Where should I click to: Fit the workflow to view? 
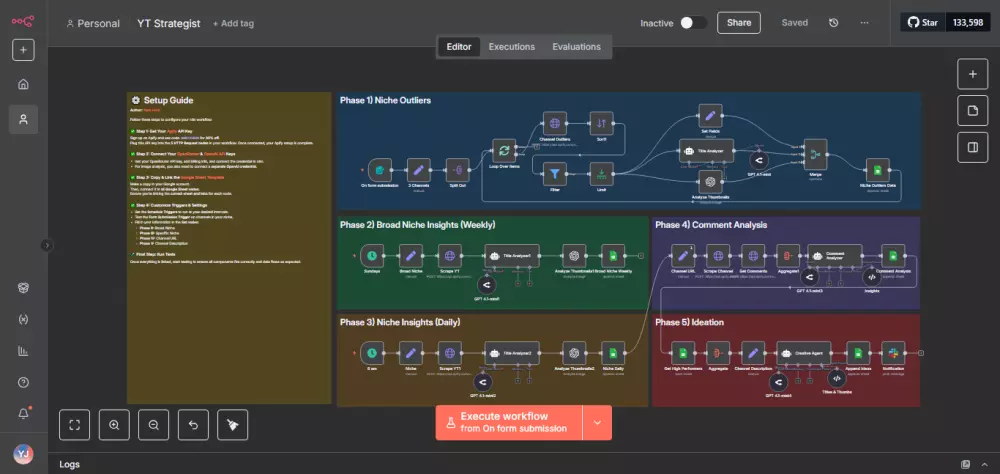[x=75, y=425]
